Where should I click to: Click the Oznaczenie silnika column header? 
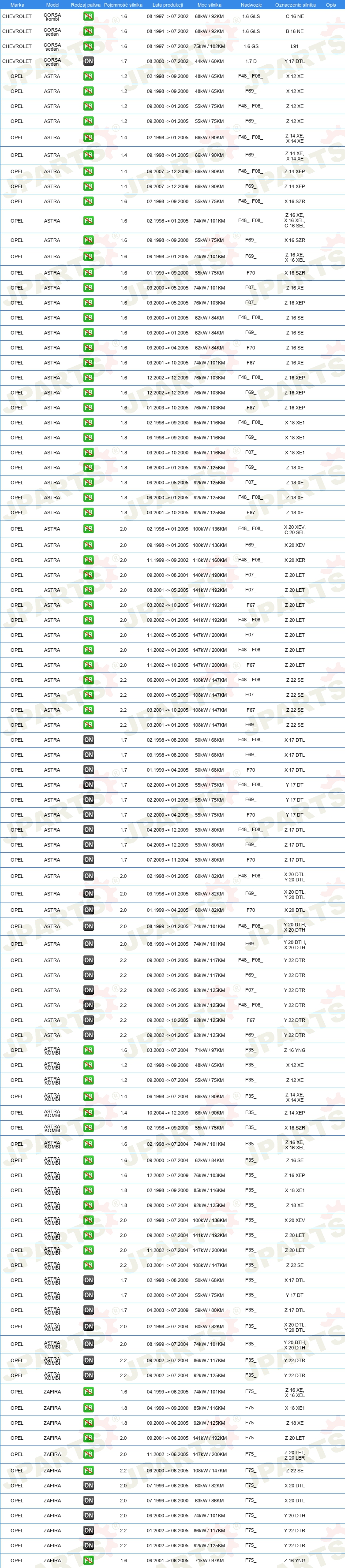click(x=295, y=5)
